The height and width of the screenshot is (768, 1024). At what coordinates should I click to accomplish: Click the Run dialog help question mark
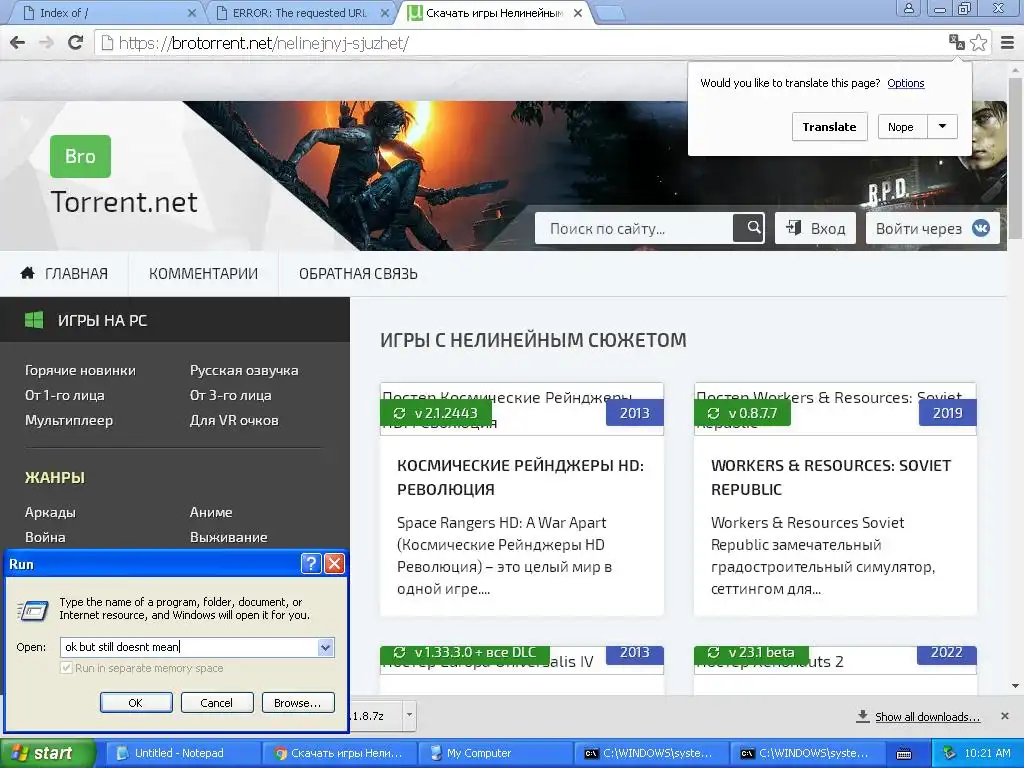(x=312, y=564)
